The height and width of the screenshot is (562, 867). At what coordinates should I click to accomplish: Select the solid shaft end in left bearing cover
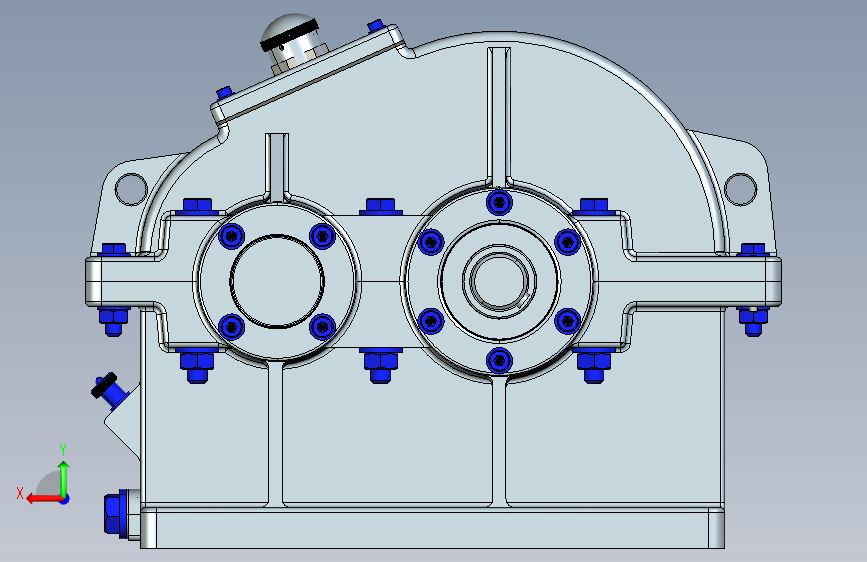pos(277,281)
